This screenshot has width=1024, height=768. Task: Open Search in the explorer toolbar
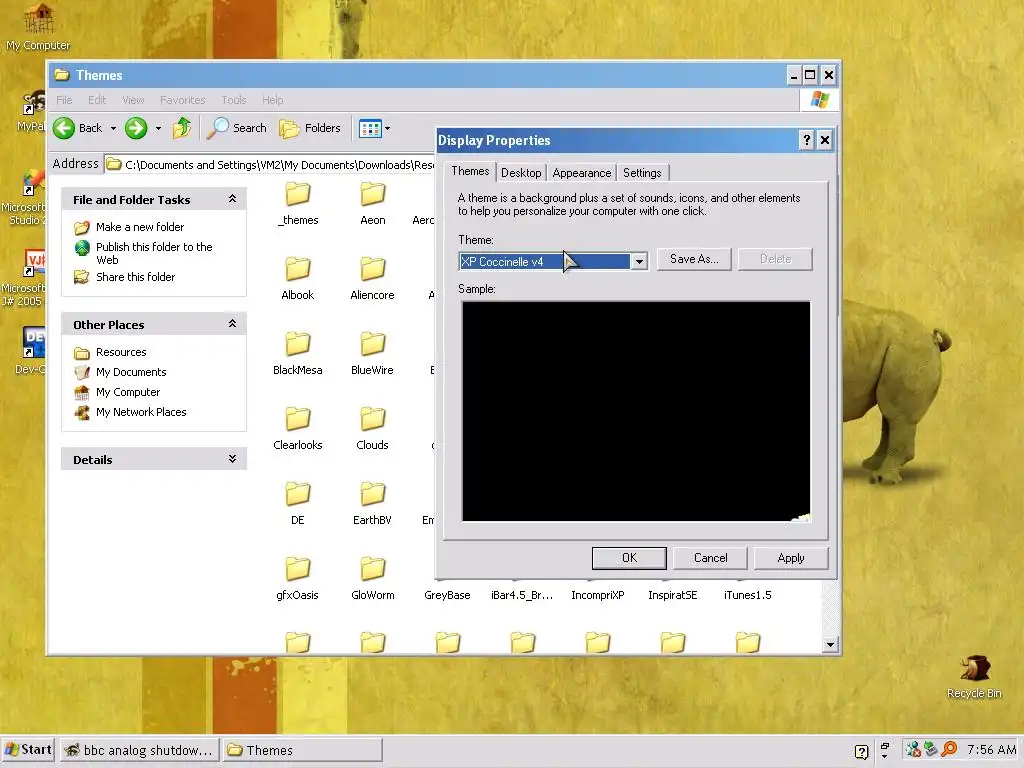(x=236, y=128)
